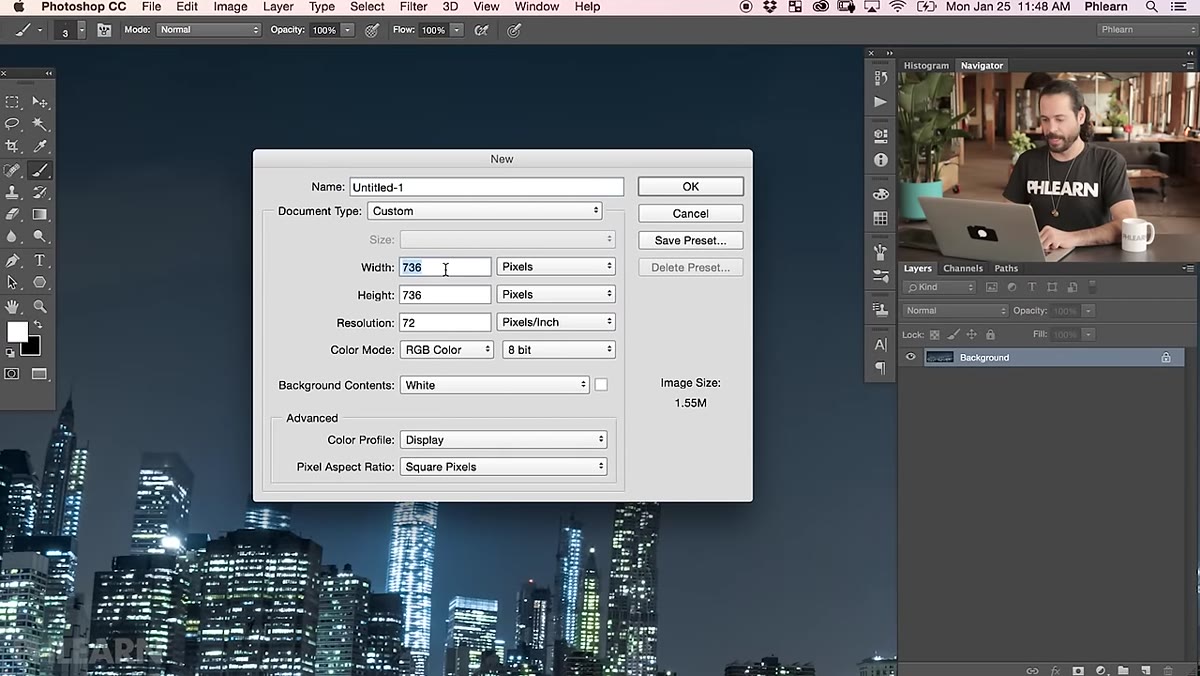Switch to the Channels tab
Image resolution: width=1200 pixels, height=676 pixels.
coord(963,268)
